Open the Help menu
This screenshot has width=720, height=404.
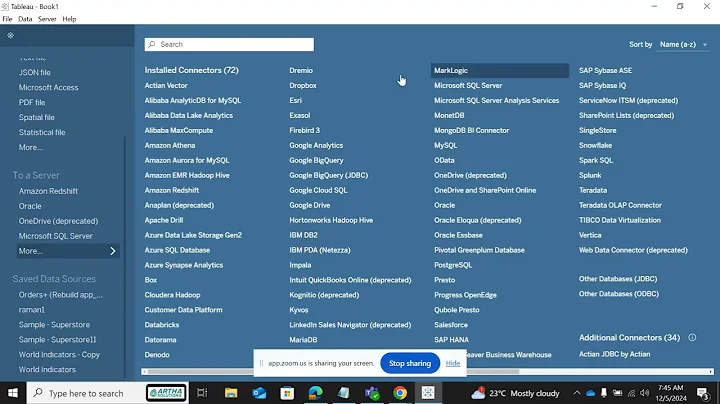click(69, 19)
